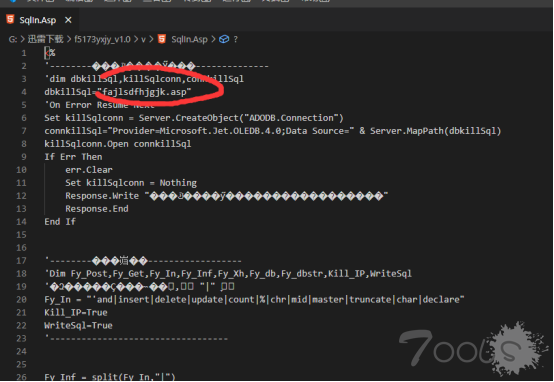Select the ? symbol breadcrumb item
The height and width of the screenshot is (382, 554).
click(236, 39)
